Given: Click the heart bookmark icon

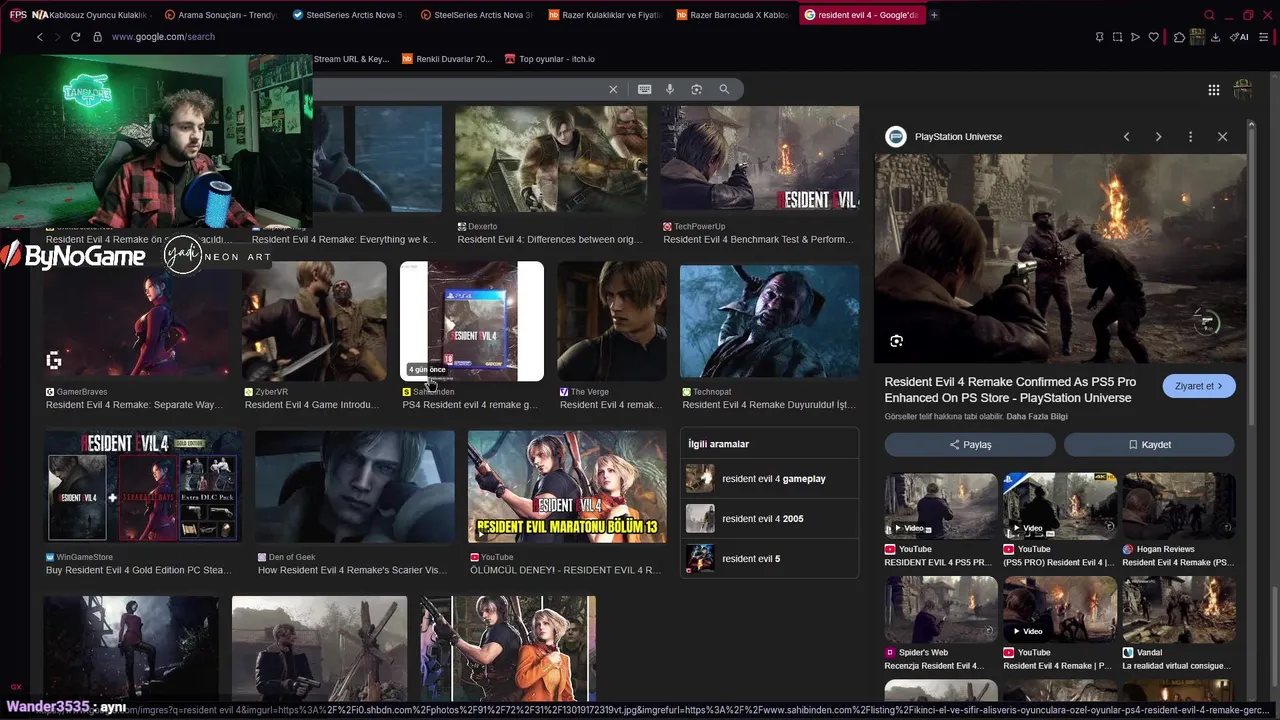Looking at the screenshot, I should 1153,37.
